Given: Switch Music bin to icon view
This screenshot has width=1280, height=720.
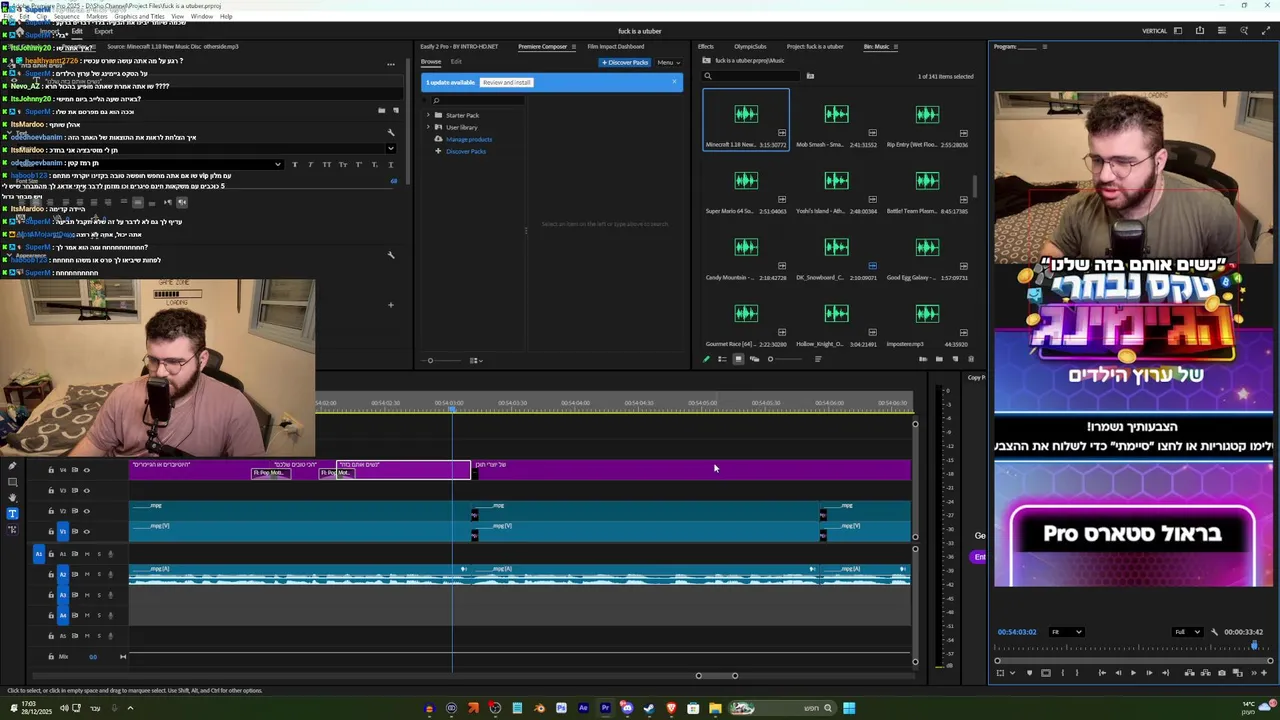Looking at the screenshot, I should [x=738, y=359].
